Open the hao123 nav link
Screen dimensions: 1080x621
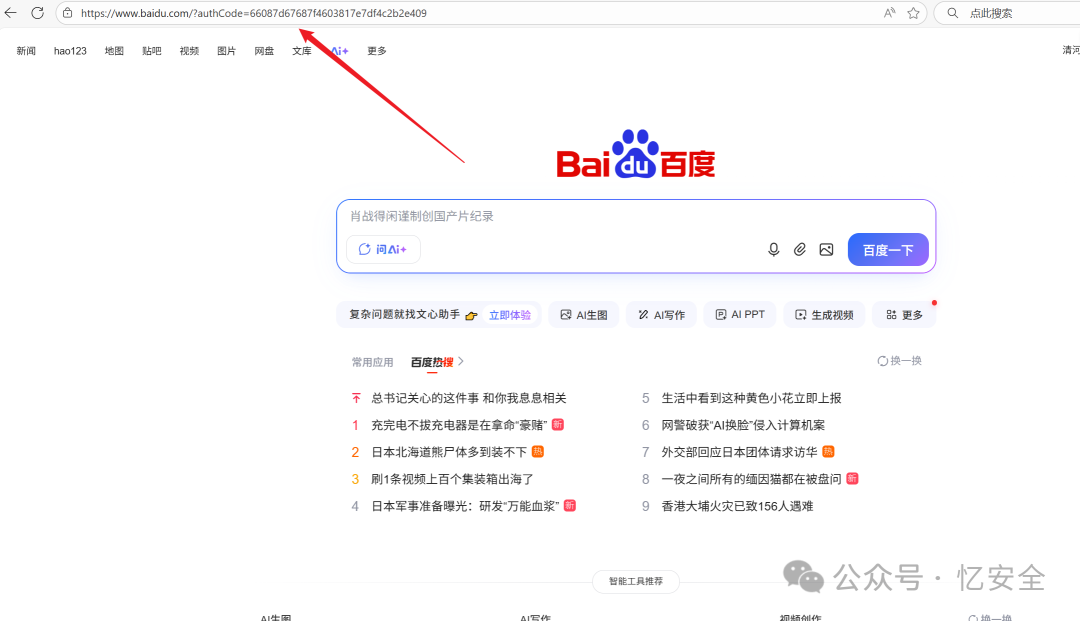[x=70, y=51]
